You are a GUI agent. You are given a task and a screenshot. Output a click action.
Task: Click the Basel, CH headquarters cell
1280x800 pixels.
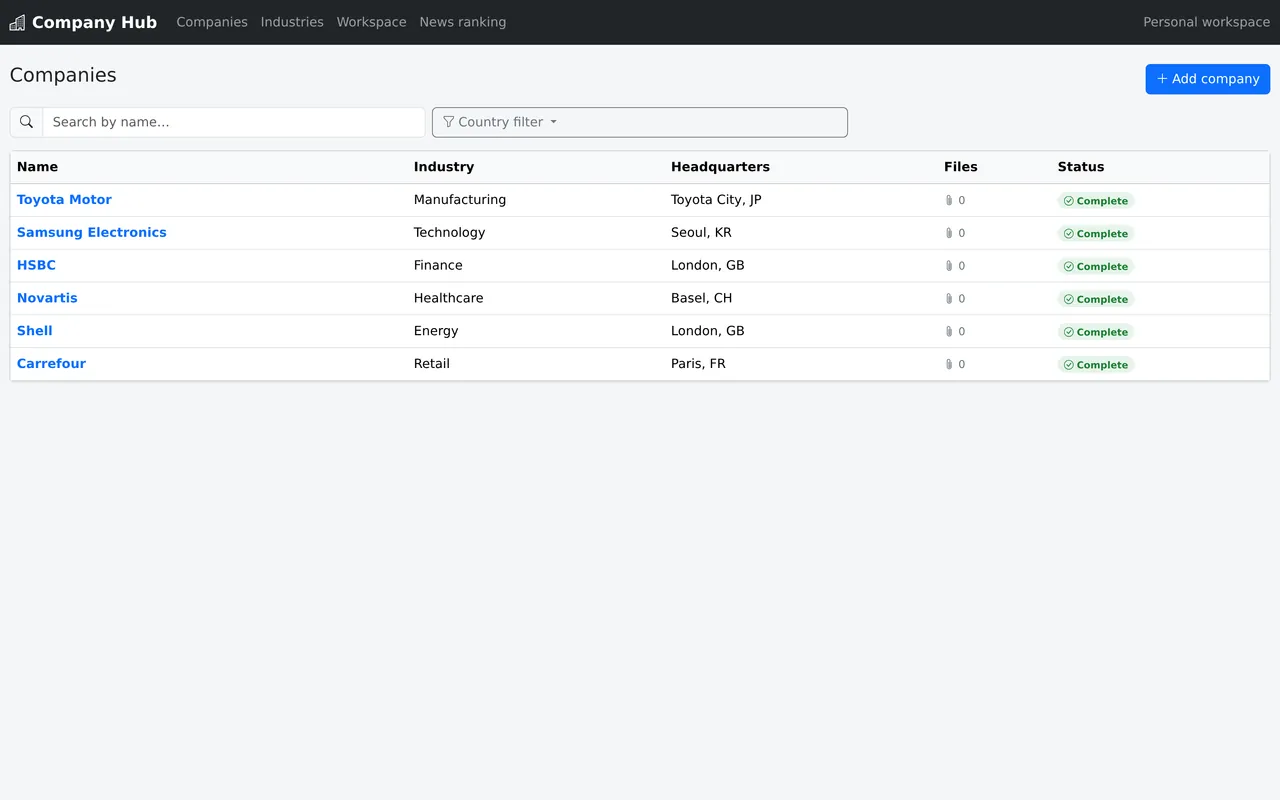tap(701, 298)
